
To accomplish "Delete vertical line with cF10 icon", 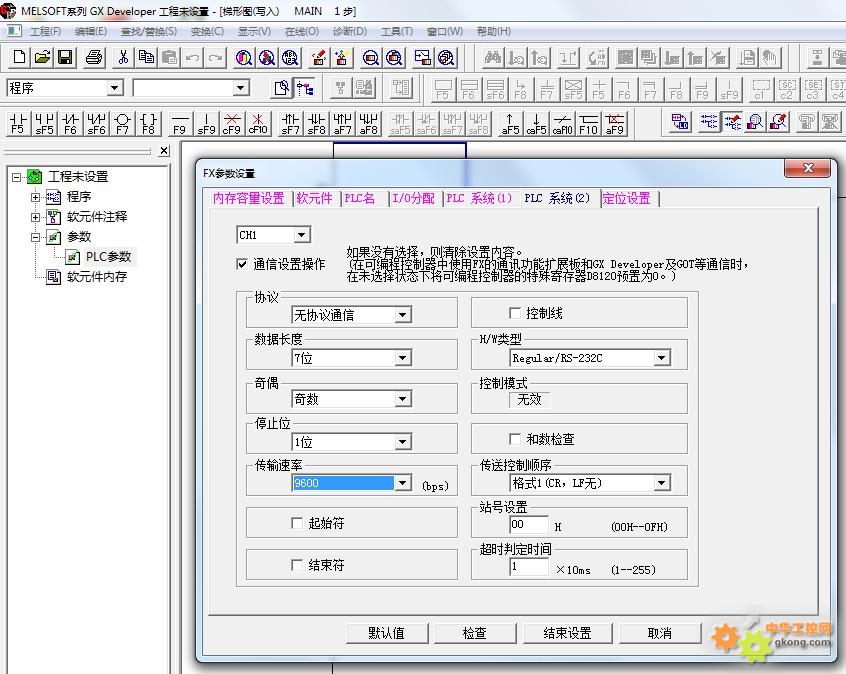I will tap(258, 124).
